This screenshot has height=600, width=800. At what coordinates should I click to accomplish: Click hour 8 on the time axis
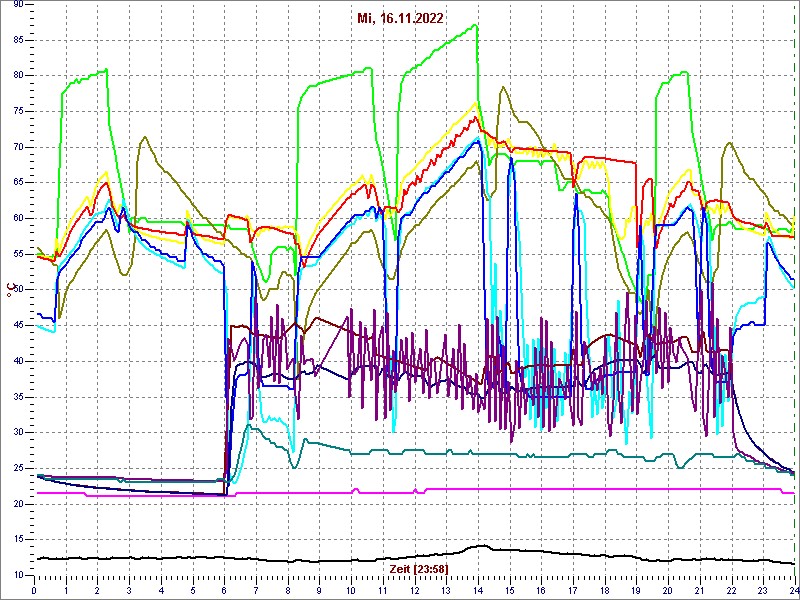click(x=288, y=591)
